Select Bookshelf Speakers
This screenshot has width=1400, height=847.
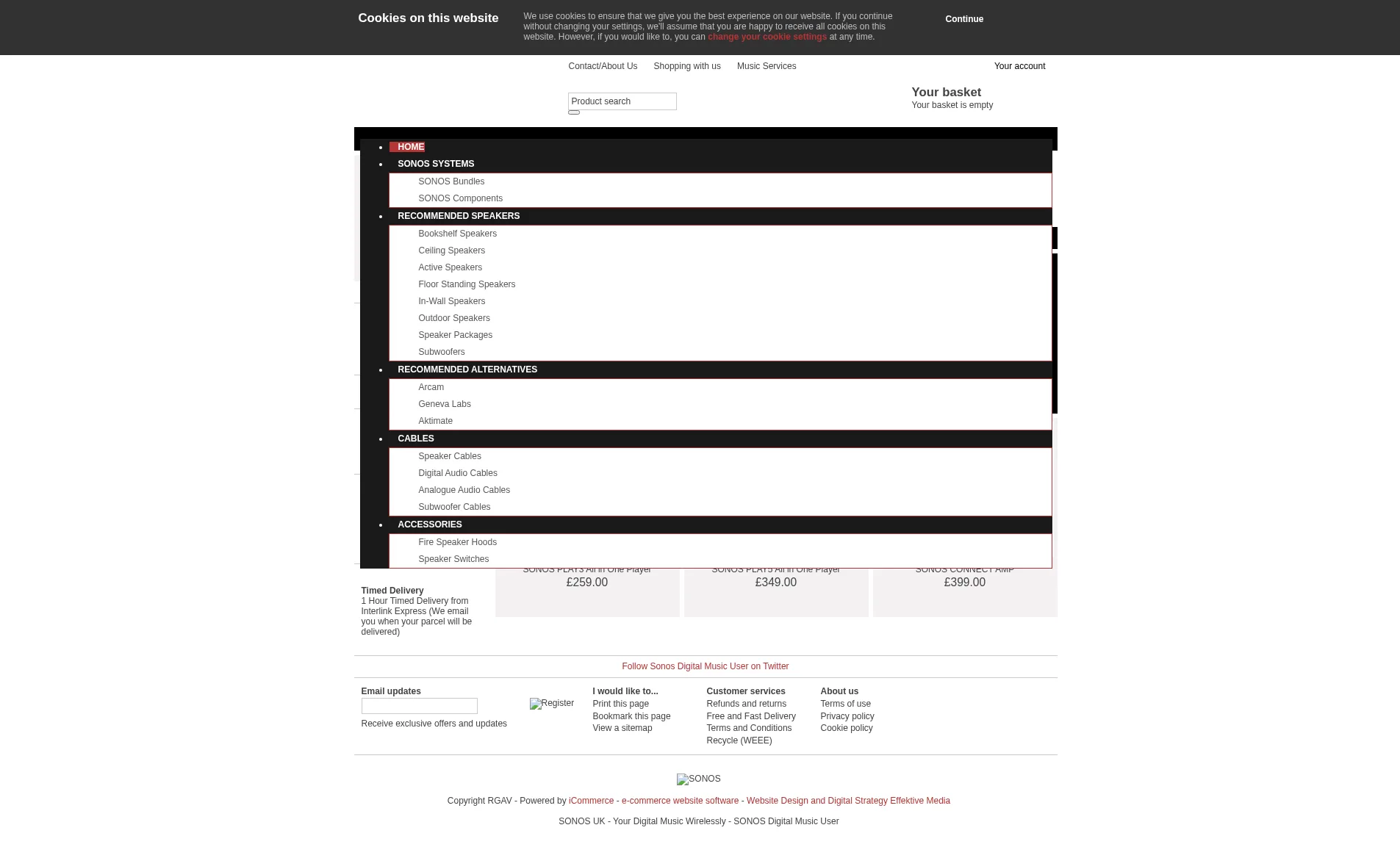point(457,234)
